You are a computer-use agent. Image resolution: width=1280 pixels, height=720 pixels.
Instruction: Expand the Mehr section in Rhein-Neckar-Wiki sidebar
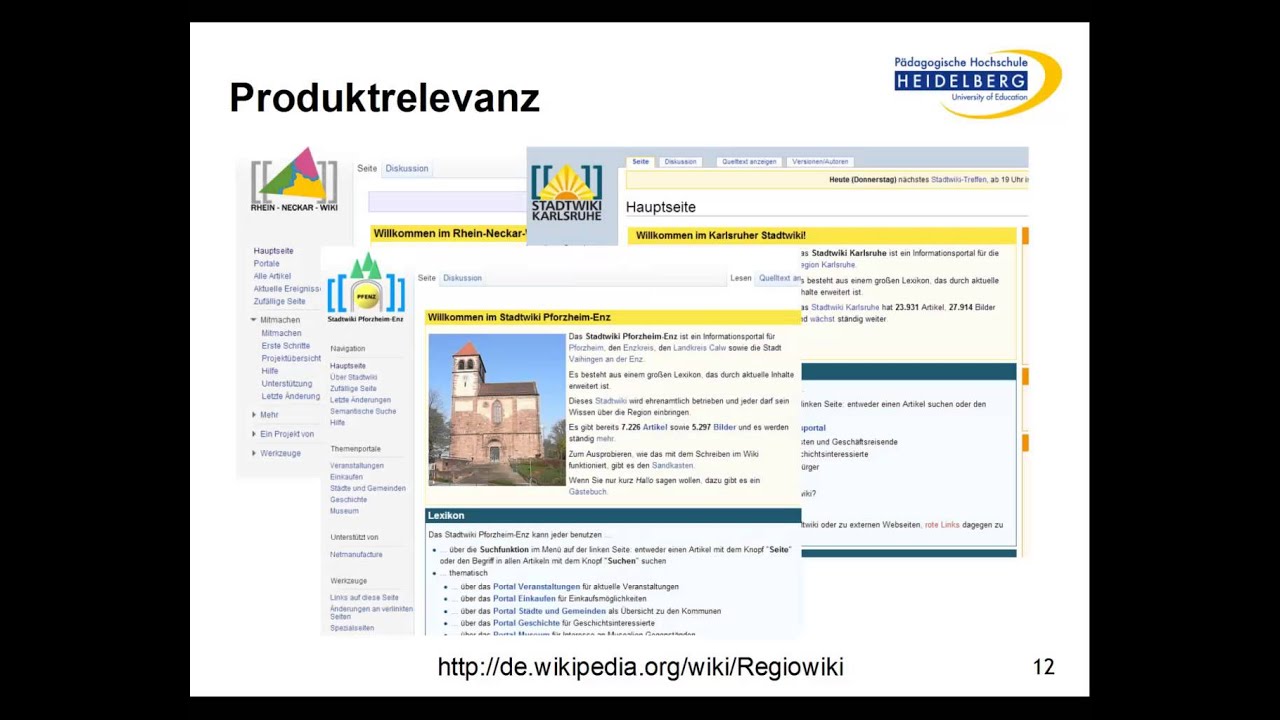click(x=253, y=415)
